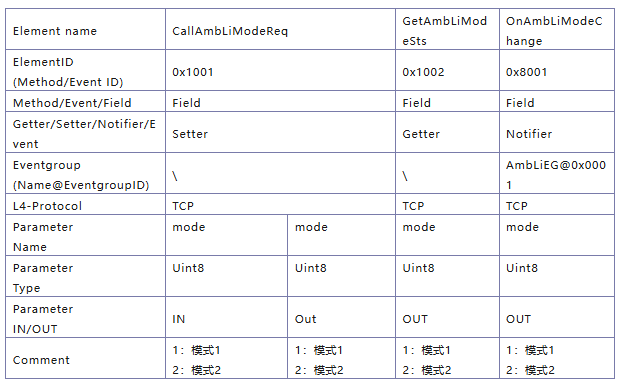The height and width of the screenshot is (384, 618).
Task: Click the Parameter Type row label
Action: 43,278
